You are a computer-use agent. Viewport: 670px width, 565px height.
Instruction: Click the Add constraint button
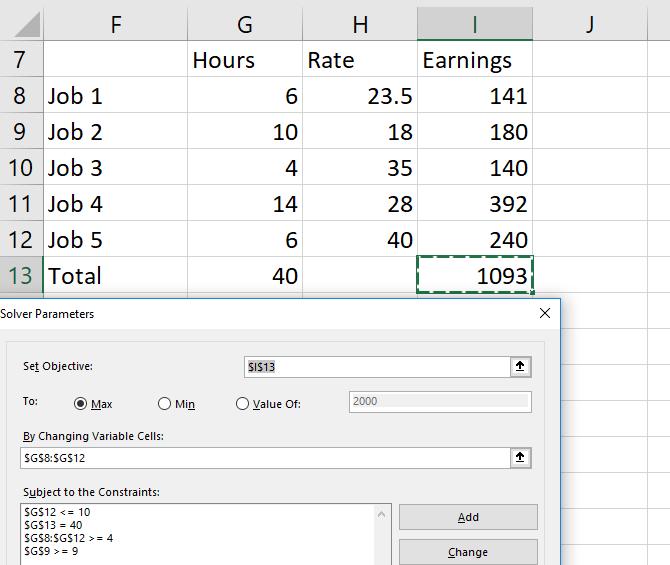pyautogui.click(x=468, y=517)
